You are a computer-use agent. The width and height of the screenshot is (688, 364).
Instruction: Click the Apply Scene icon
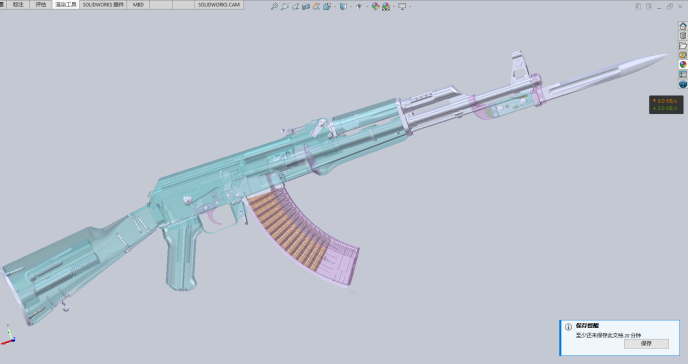pos(386,7)
